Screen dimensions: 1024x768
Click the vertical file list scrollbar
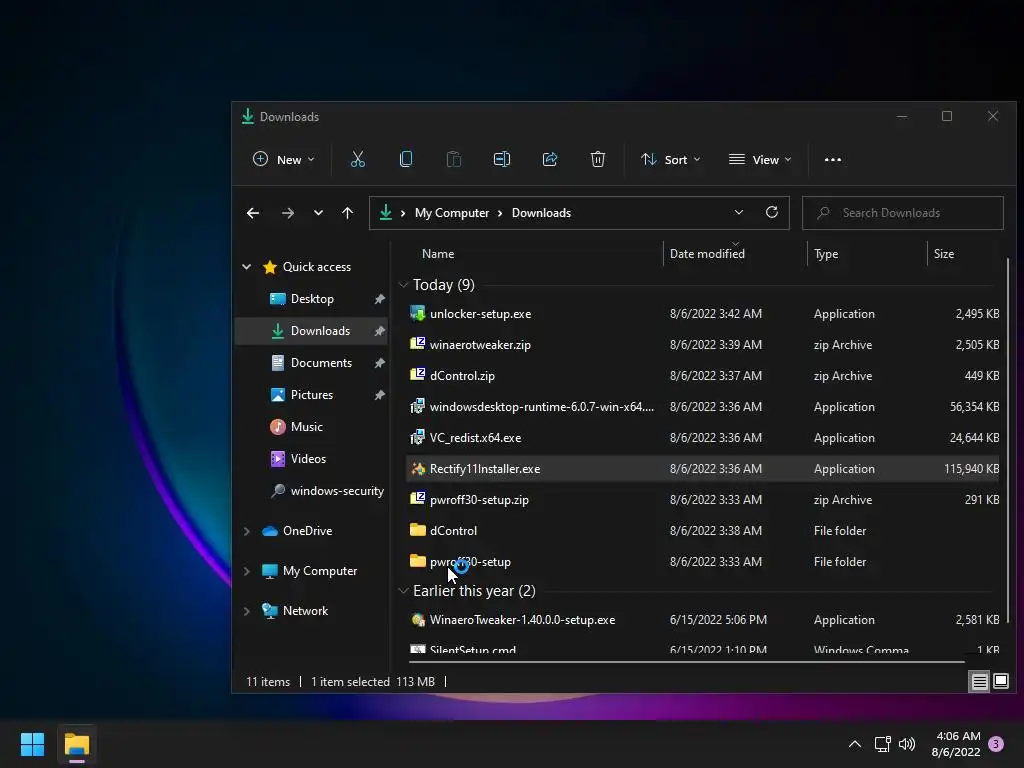(x=1008, y=441)
